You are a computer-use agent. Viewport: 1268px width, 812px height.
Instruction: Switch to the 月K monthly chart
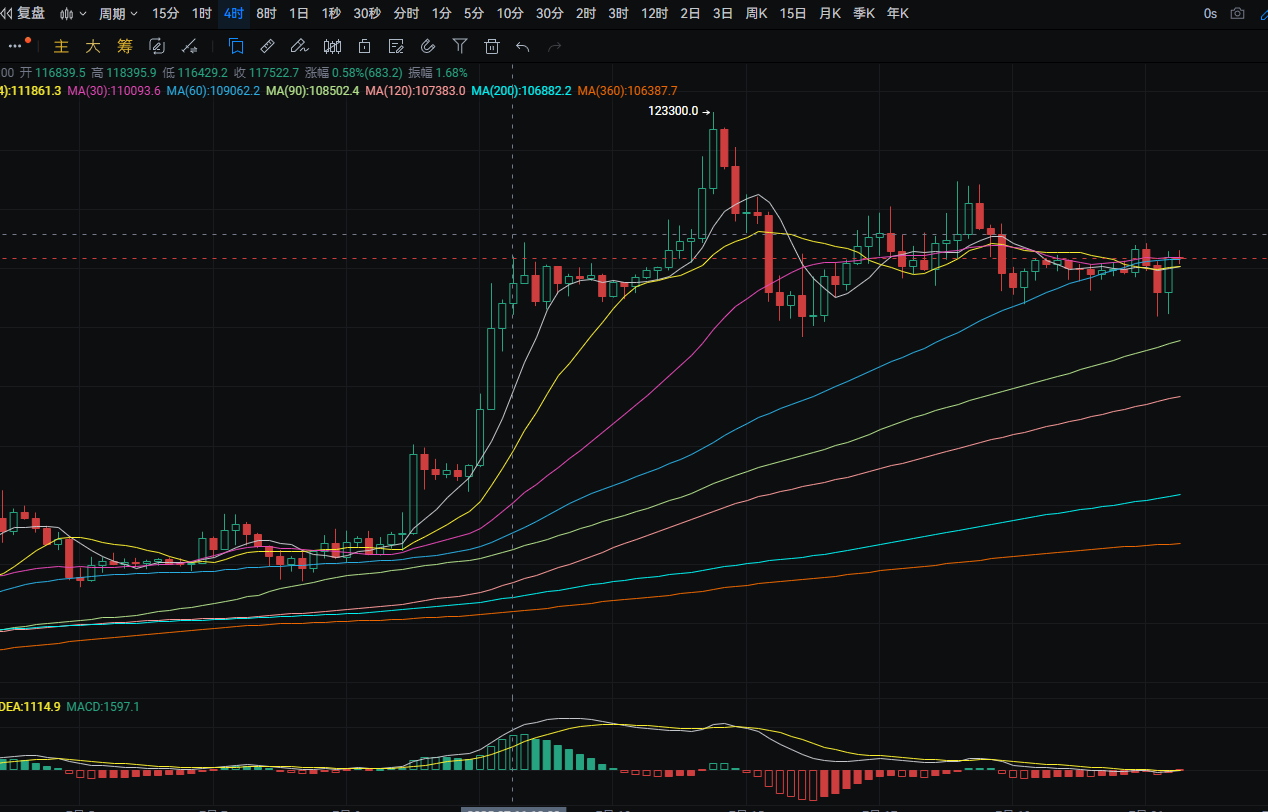coord(830,14)
